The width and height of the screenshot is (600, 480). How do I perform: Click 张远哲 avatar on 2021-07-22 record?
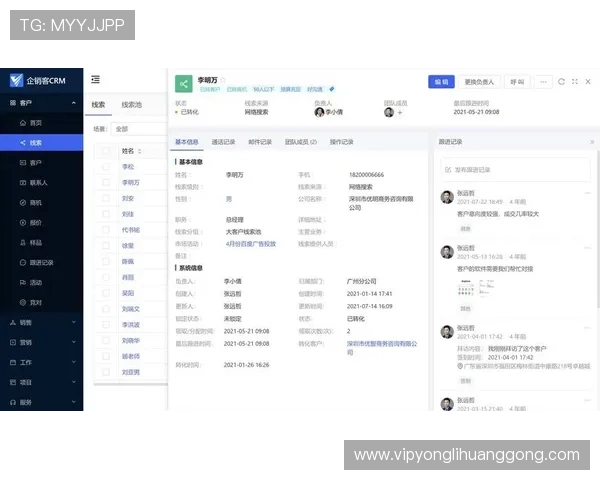(x=447, y=197)
